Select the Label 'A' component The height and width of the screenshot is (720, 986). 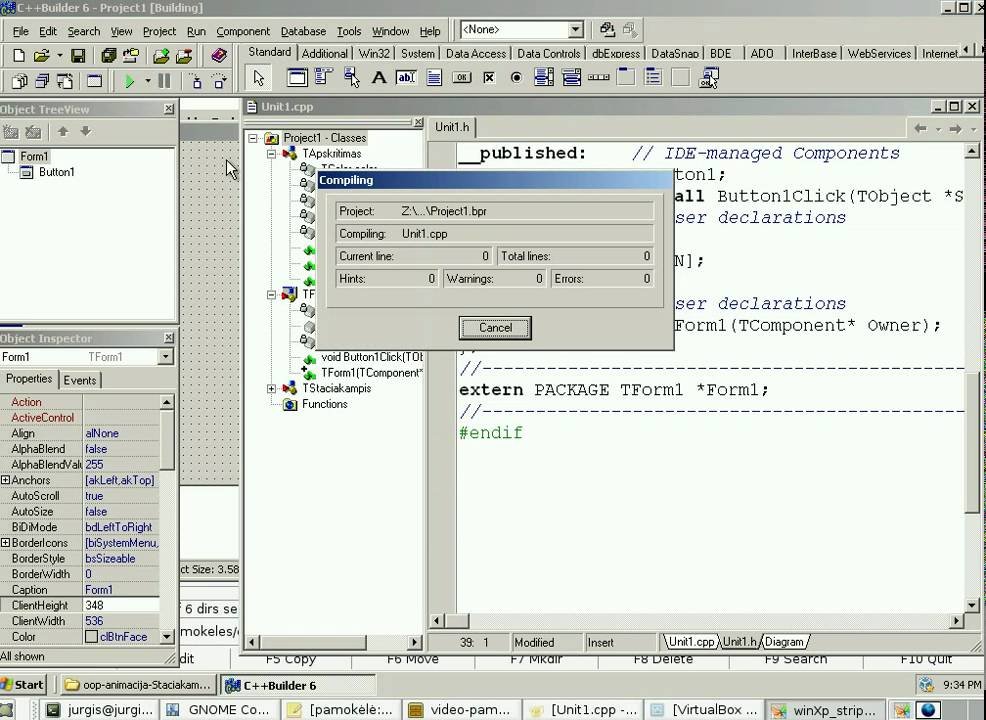click(379, 78)
